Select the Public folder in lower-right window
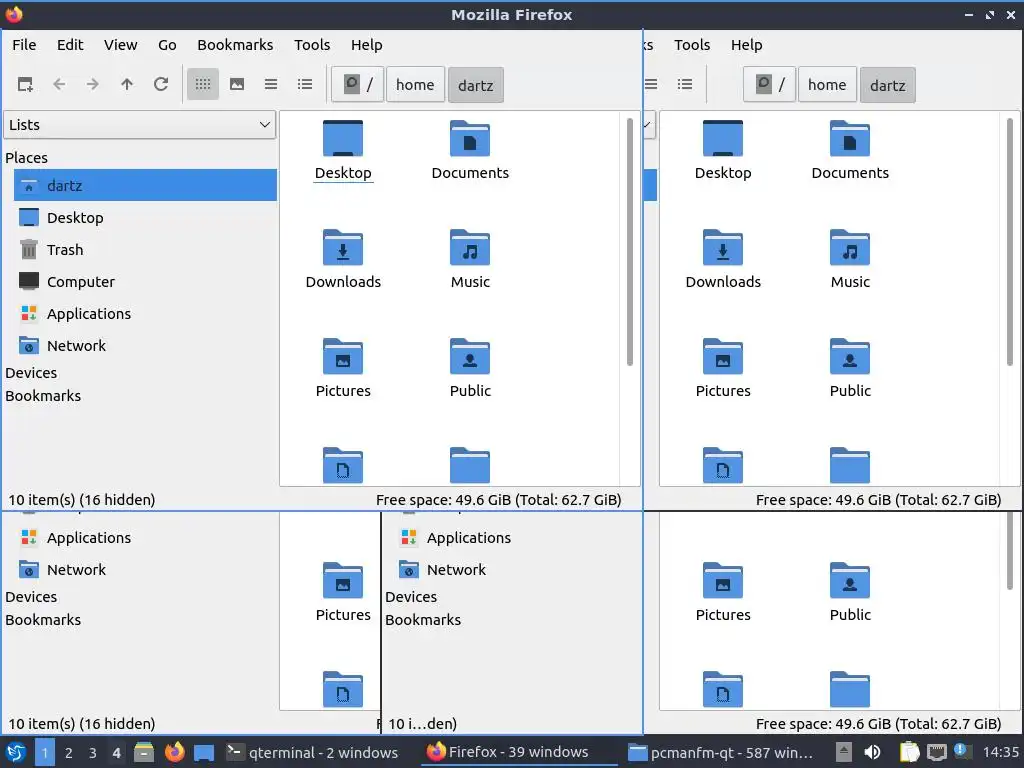 [x=850, y=593]
